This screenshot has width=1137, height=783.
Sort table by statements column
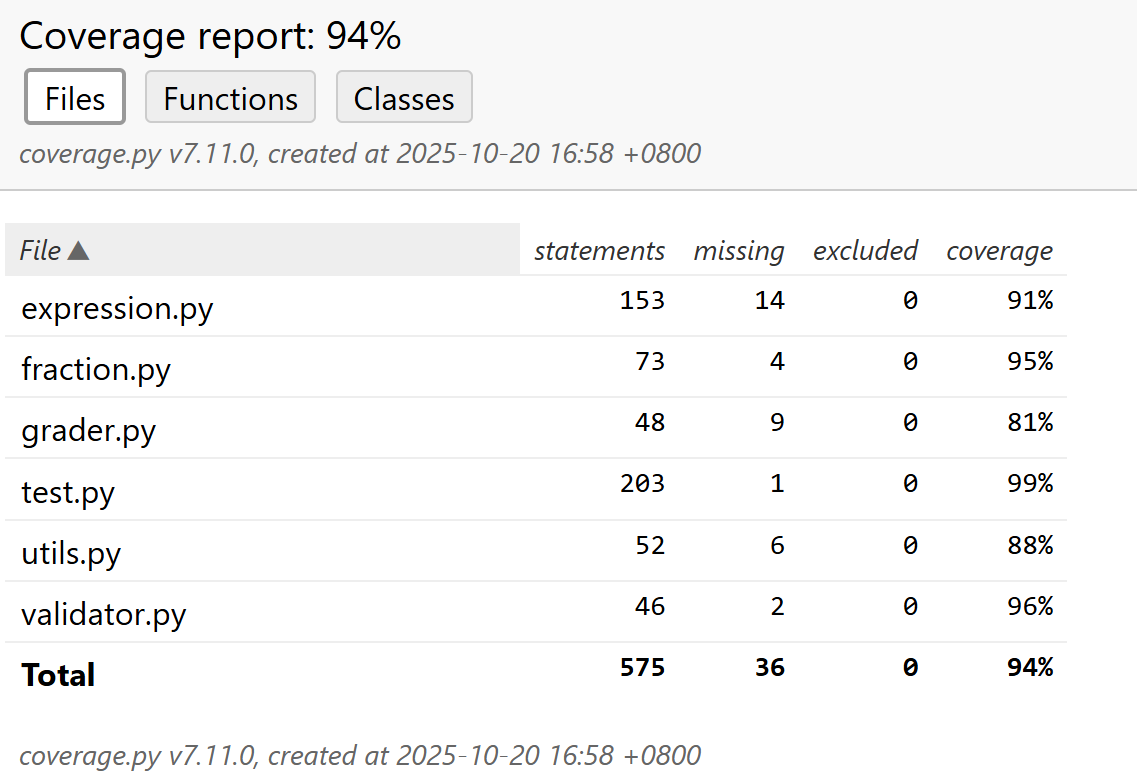click(x=599, y=251)
